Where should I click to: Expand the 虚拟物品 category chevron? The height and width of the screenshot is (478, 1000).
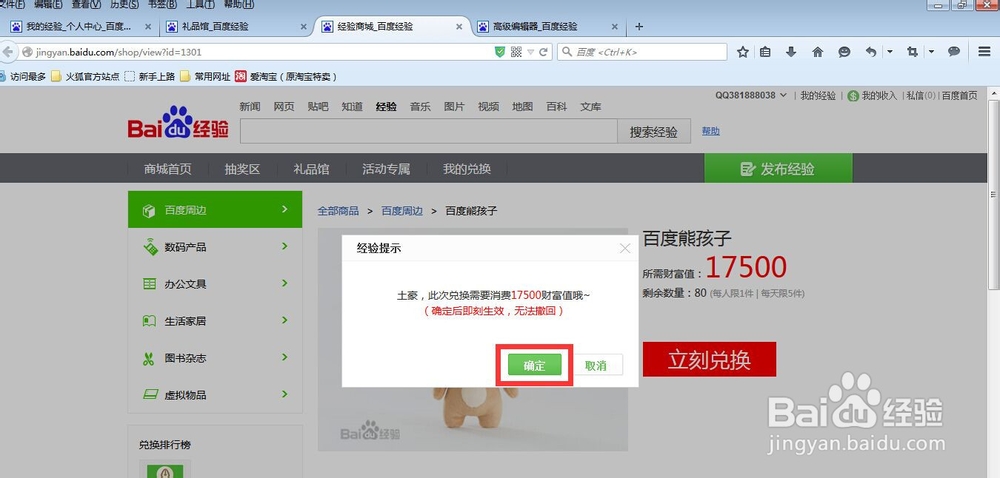284,394
